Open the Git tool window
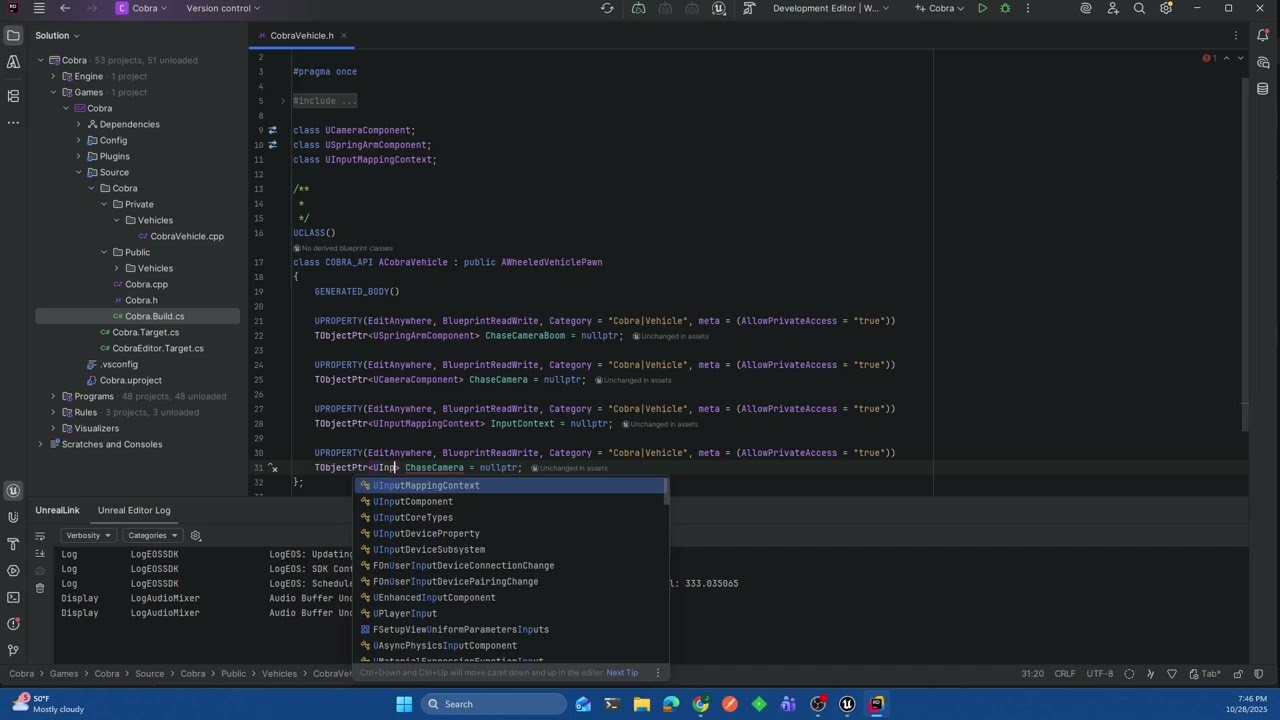 [x=13, y=650]
